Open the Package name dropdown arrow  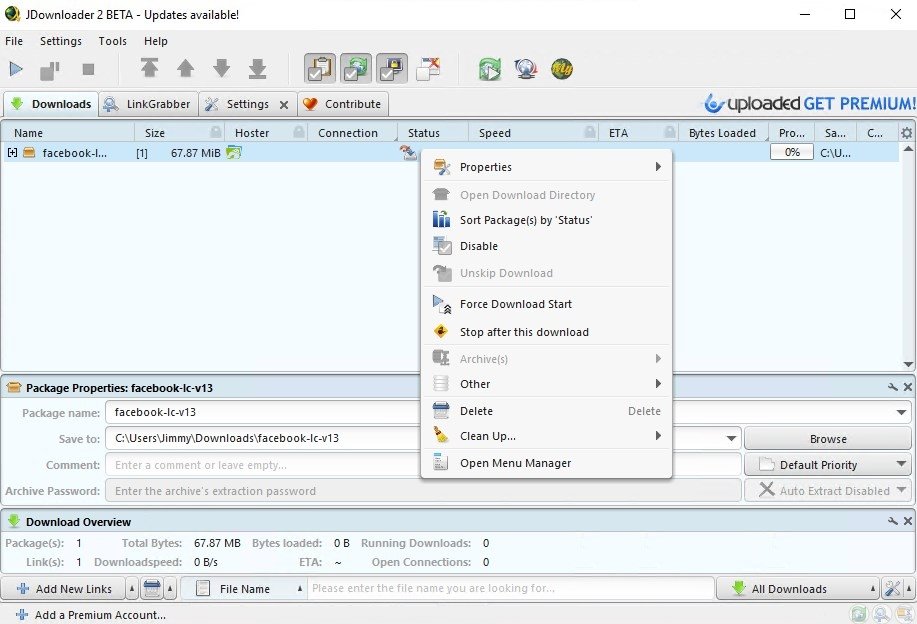[x=901, y=412]
